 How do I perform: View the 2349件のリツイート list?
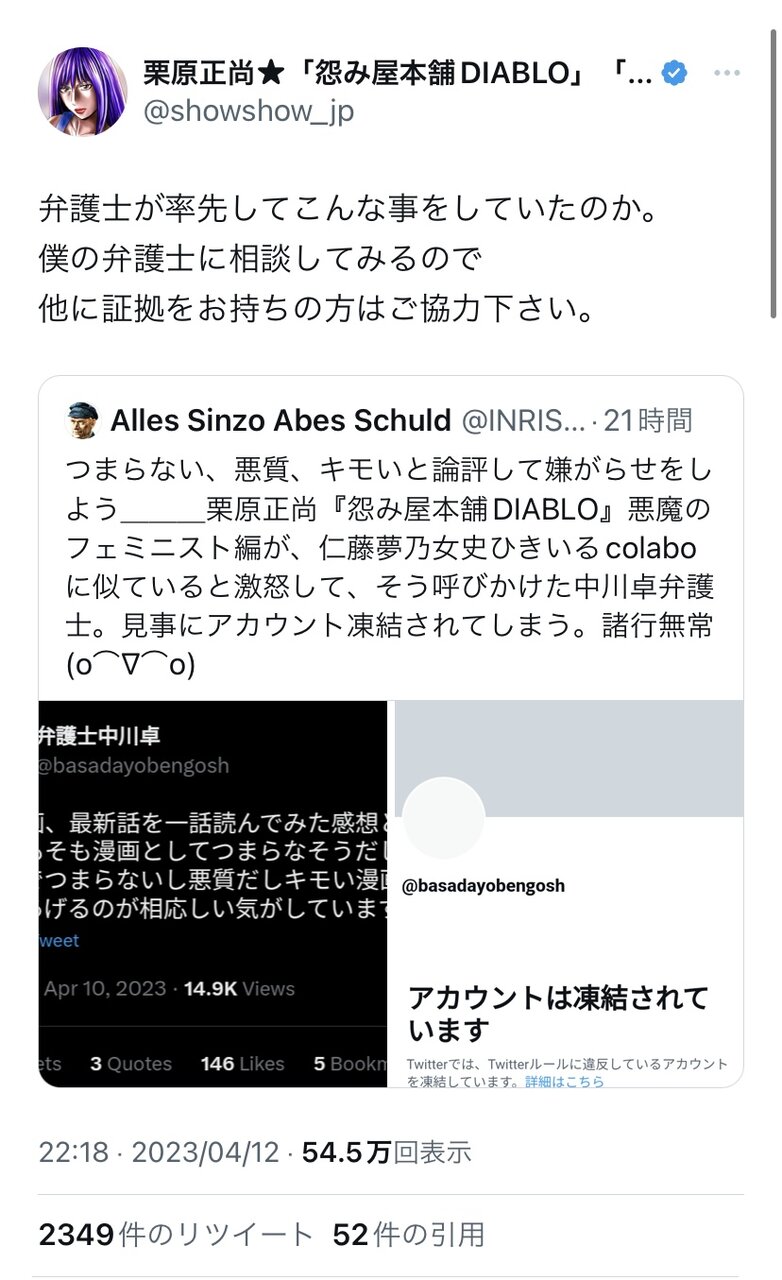pos(176,1235)
